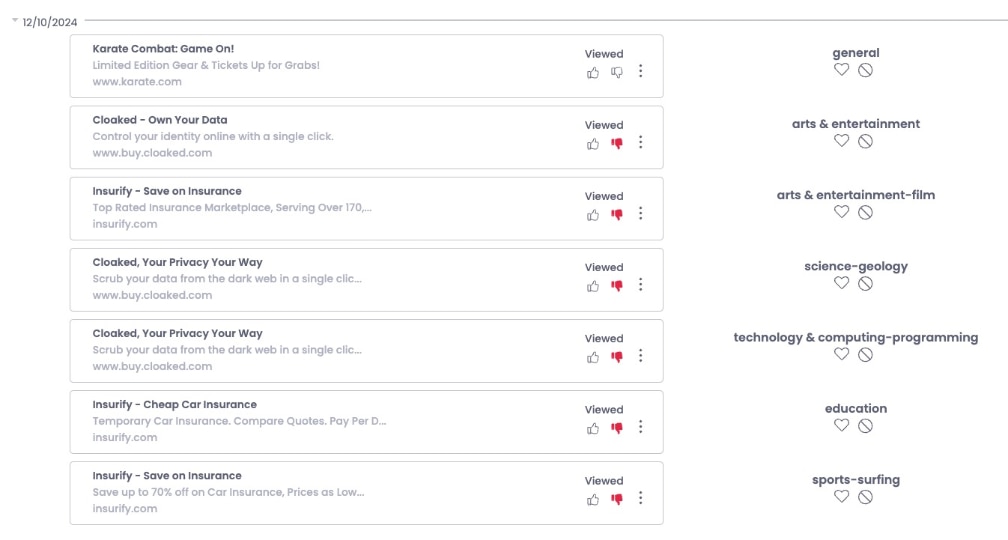The height and width of the screenshot is (540, 1008).
Task: Like the Insurify - Cheap Car Insurance ad
Action: pyautogui.click(x=593, y=429)
